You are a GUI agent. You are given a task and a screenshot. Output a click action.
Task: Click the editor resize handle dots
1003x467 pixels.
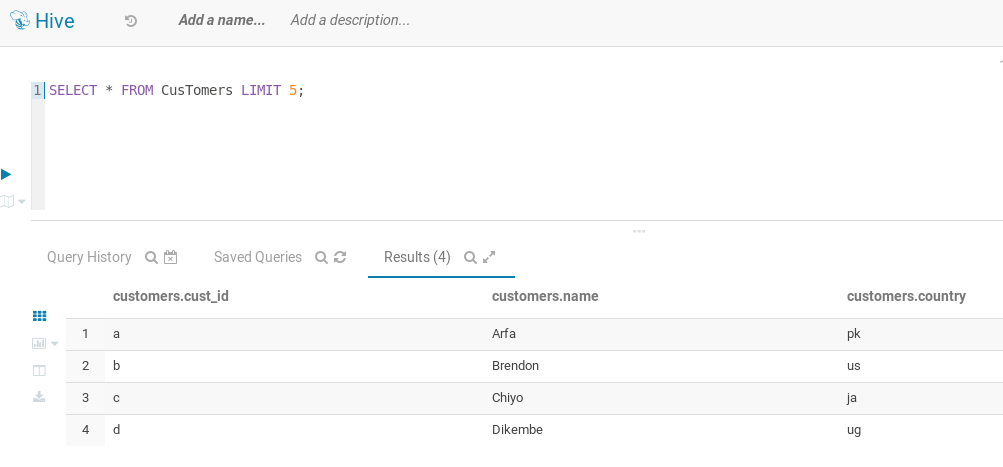(638, 231)
